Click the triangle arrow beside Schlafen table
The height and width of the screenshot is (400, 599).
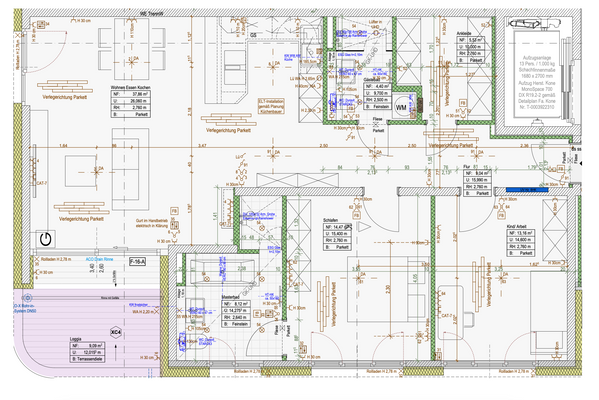(x=364, y=227)
